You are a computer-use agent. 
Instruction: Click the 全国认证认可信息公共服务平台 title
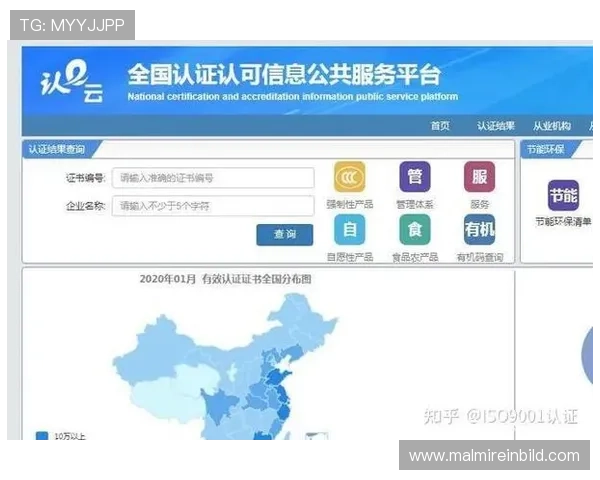[x=284, y=75]
